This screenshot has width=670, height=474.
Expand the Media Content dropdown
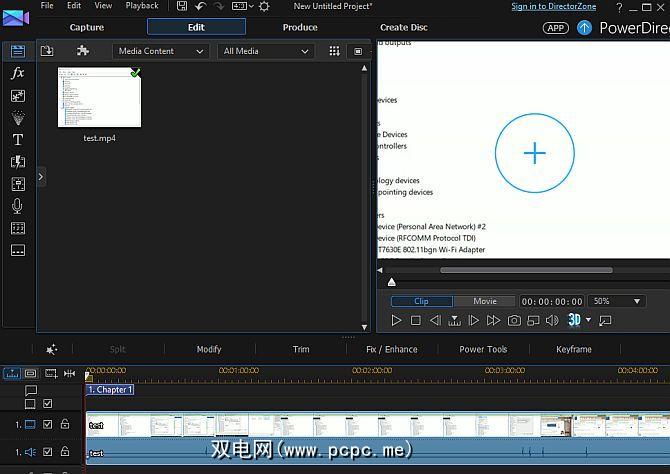coord(160,51)
